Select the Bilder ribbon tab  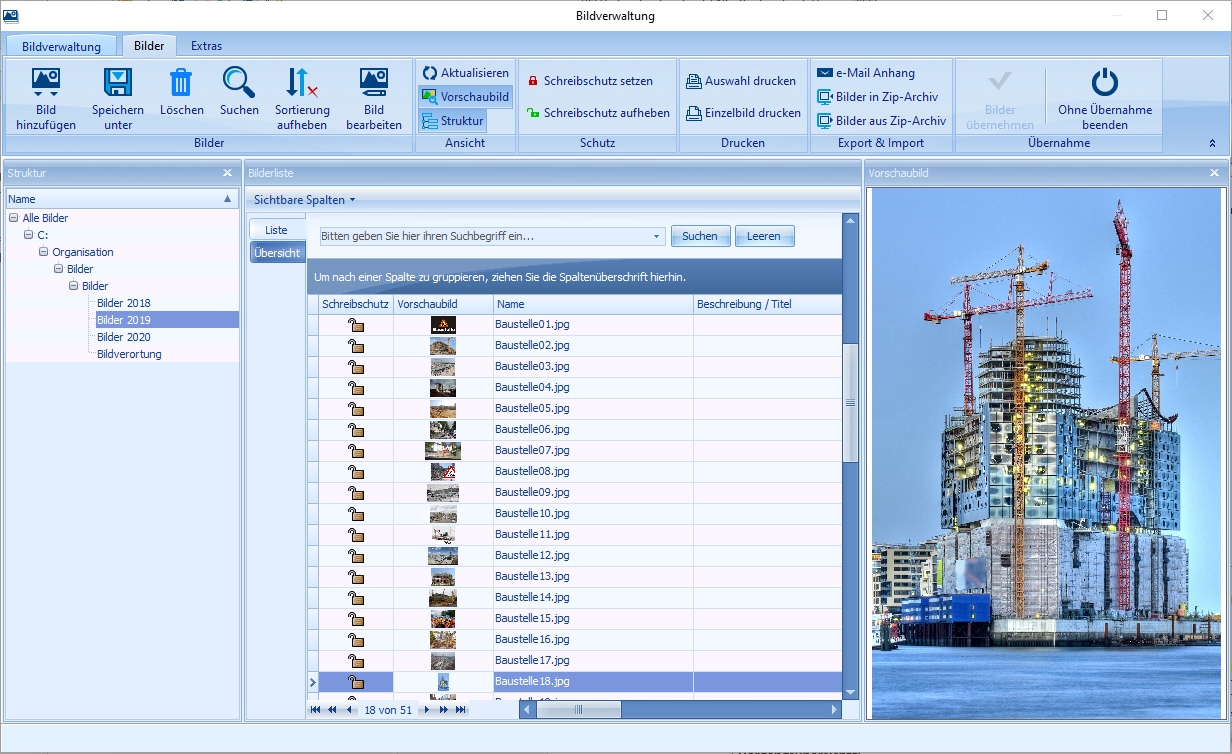[x=149, y=45]
